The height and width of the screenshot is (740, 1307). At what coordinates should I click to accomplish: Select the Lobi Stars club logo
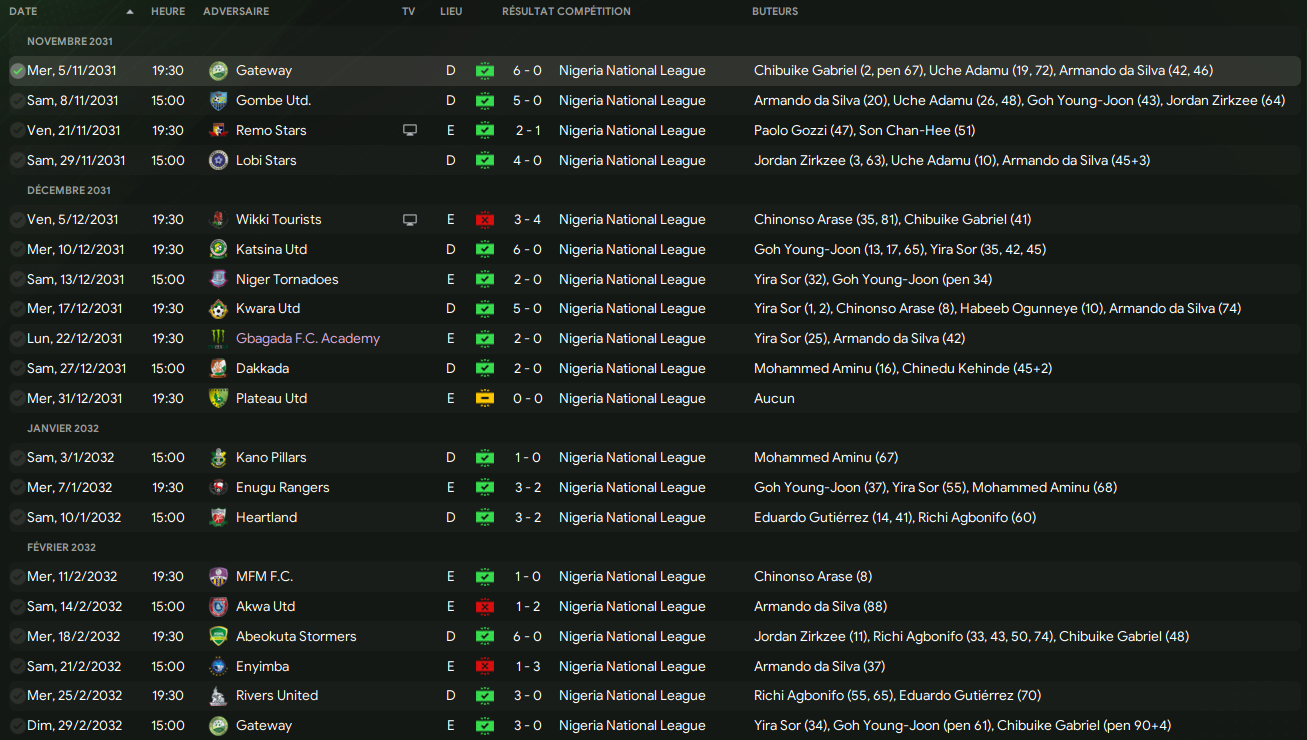click(x=218, y=160)
